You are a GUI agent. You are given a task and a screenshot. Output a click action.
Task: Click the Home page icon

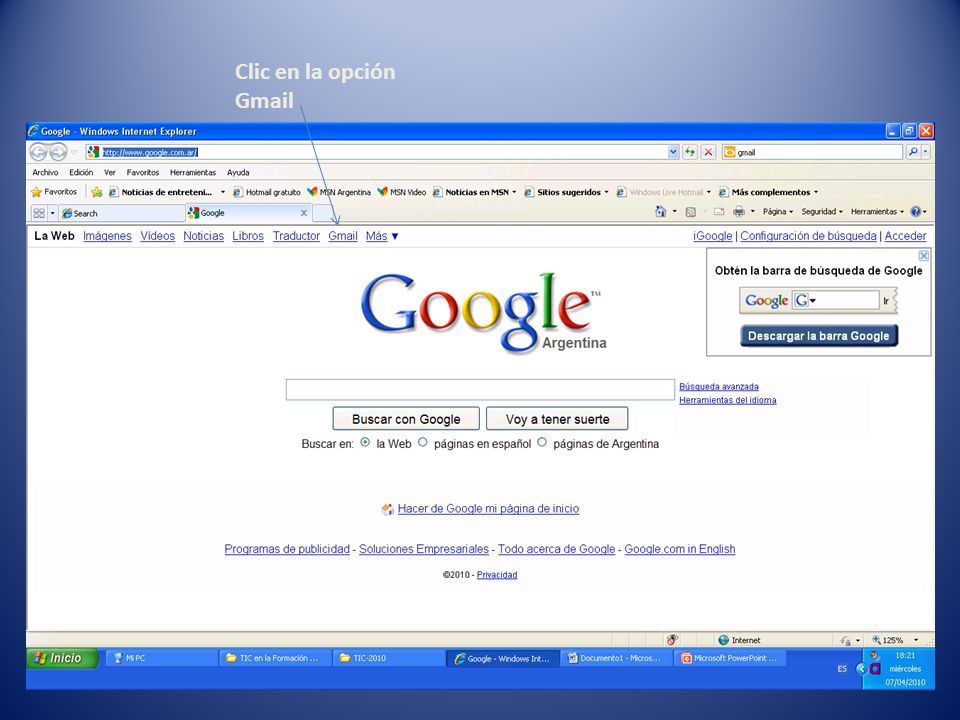pyautogui.click(x=661, y=212)
